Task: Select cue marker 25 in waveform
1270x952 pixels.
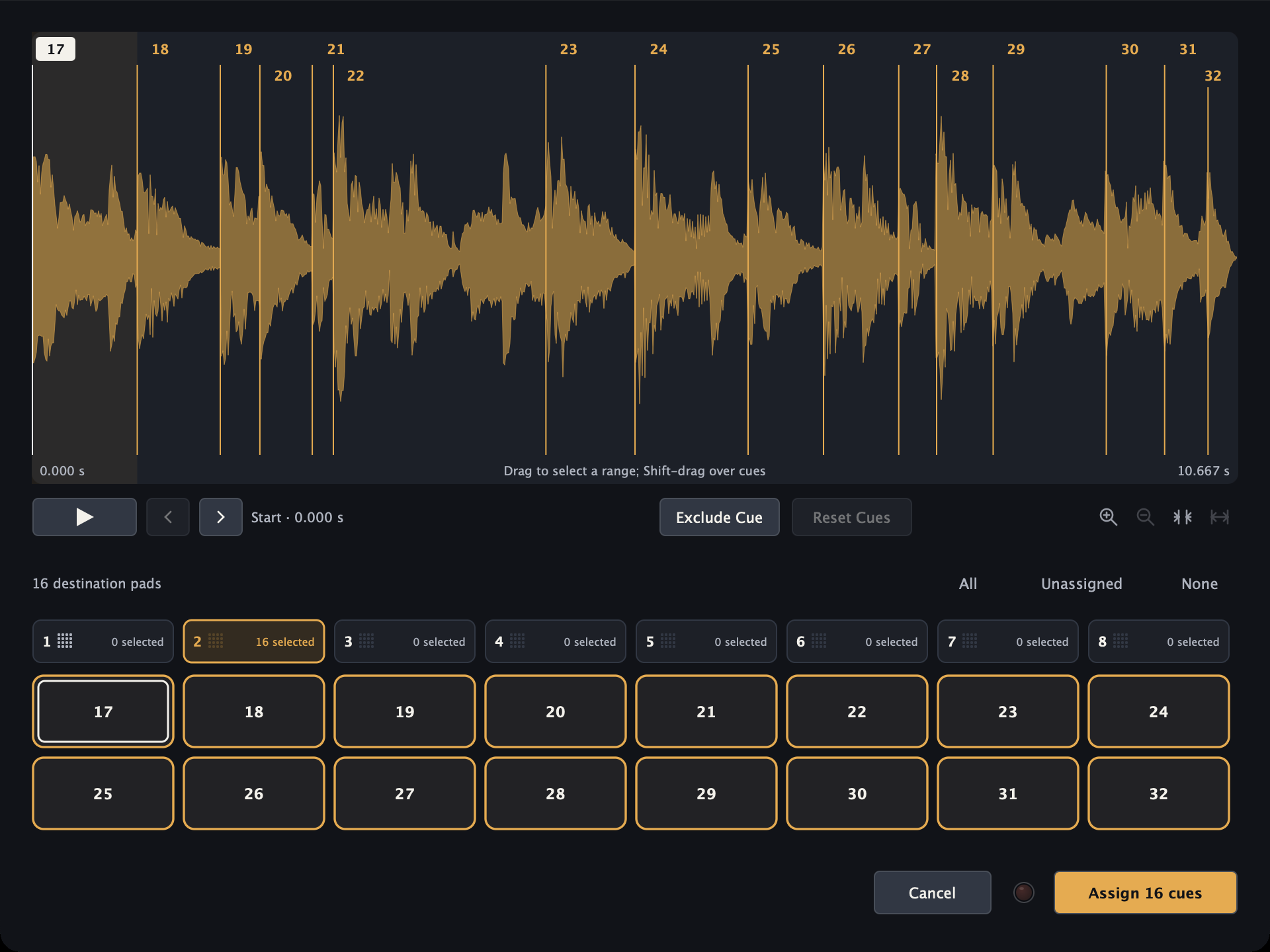Action: pos(771,49)
